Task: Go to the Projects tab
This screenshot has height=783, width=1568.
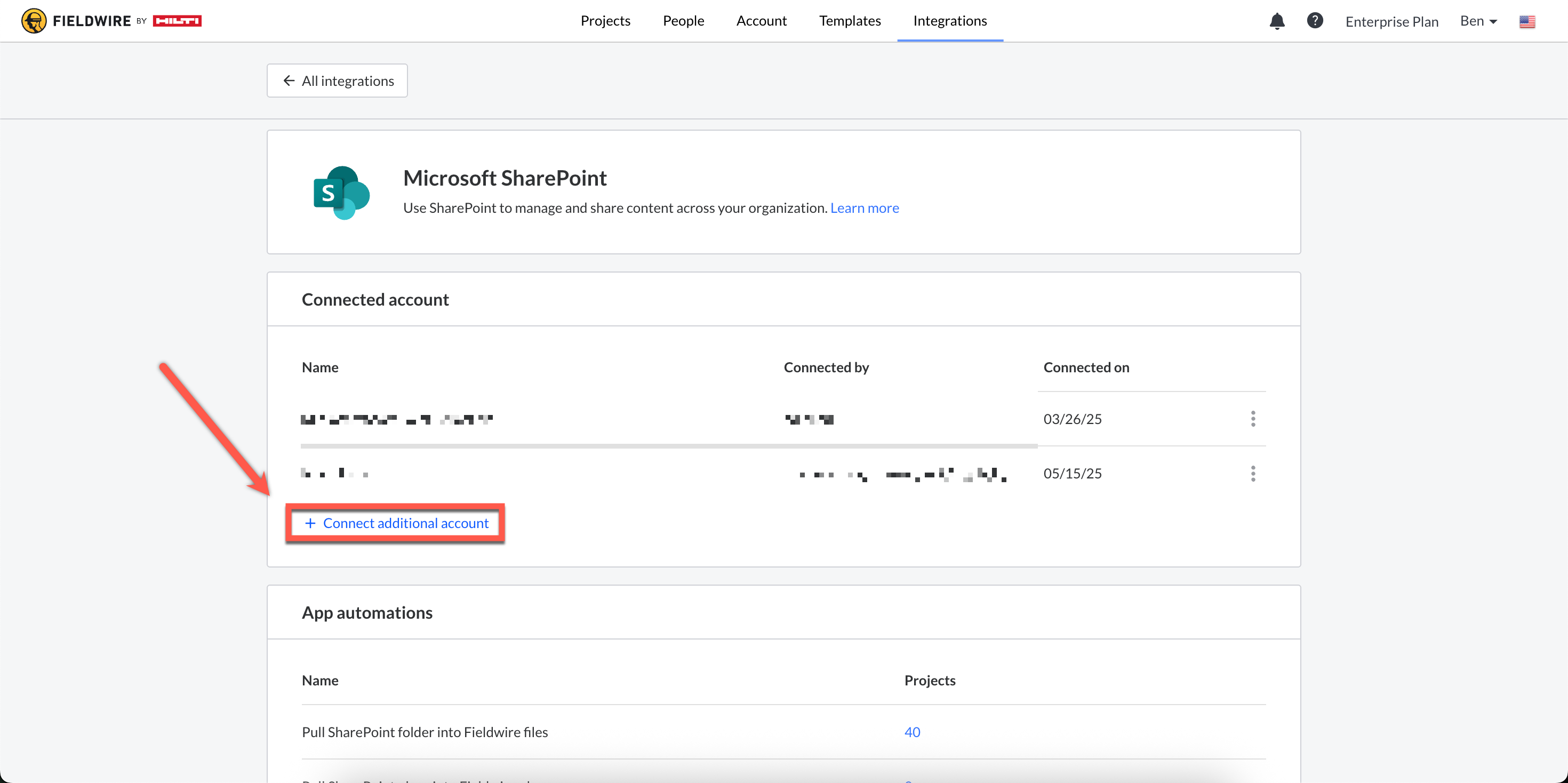Action: pos(605,21)
